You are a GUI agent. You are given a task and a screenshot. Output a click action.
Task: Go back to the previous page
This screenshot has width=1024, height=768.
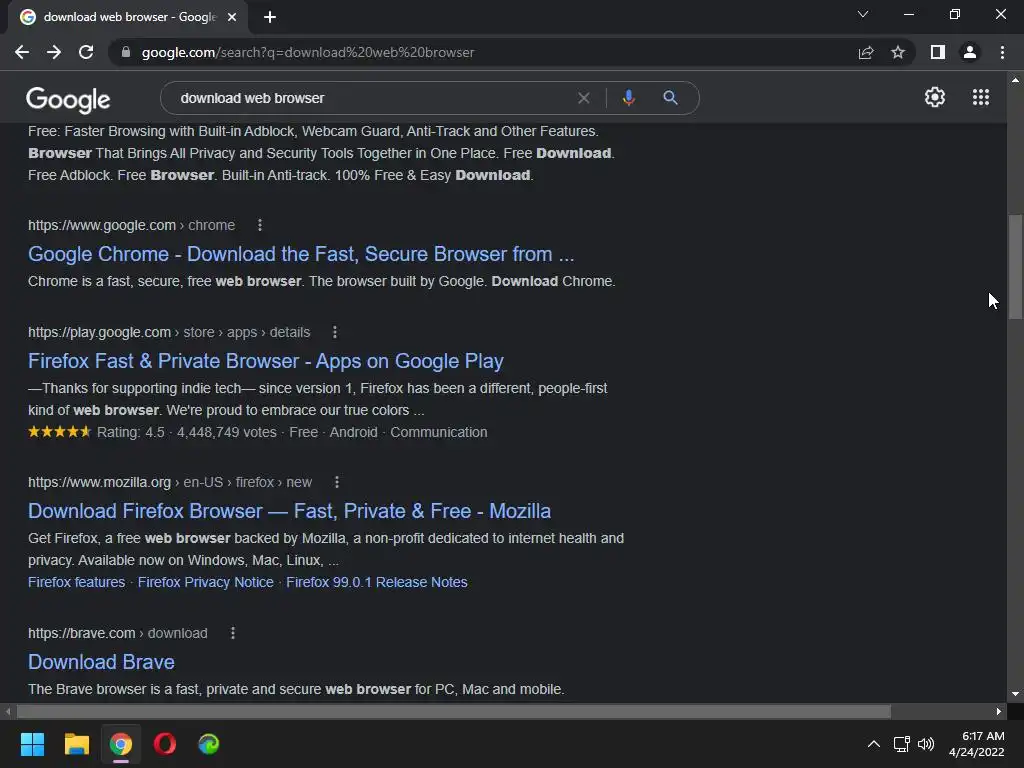[x=22, y=52]
